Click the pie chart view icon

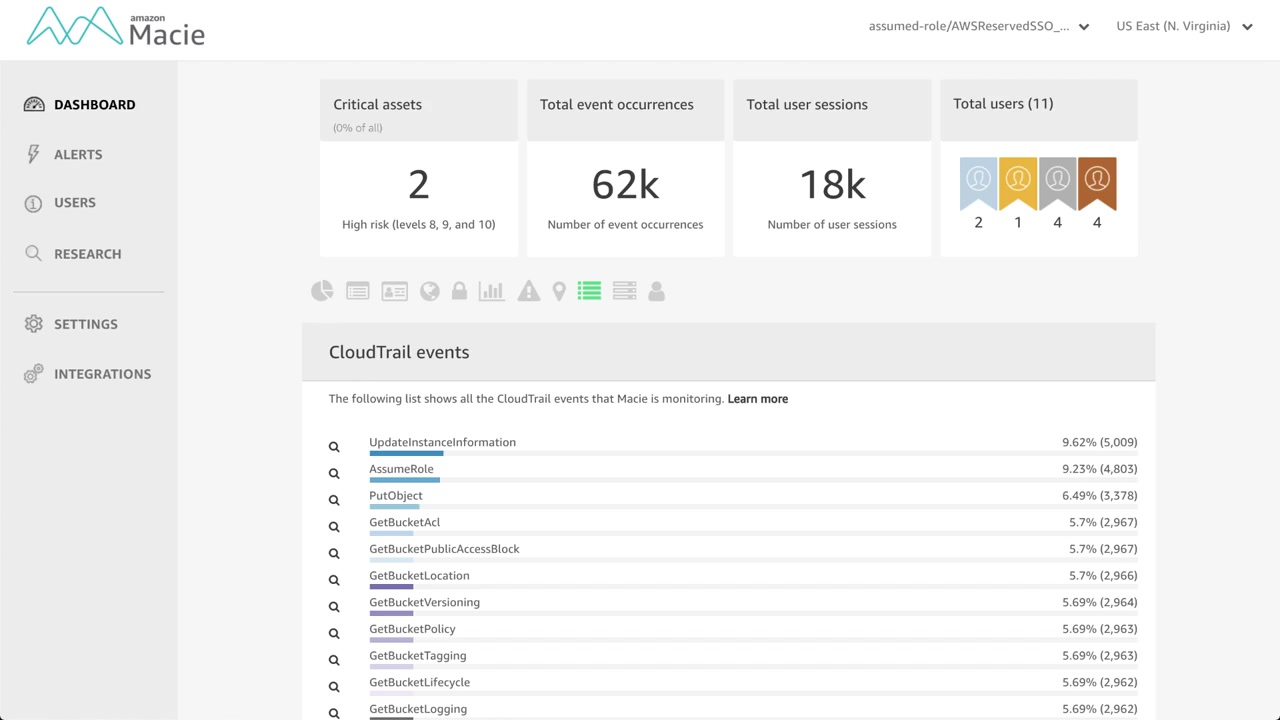click(322, 291)
